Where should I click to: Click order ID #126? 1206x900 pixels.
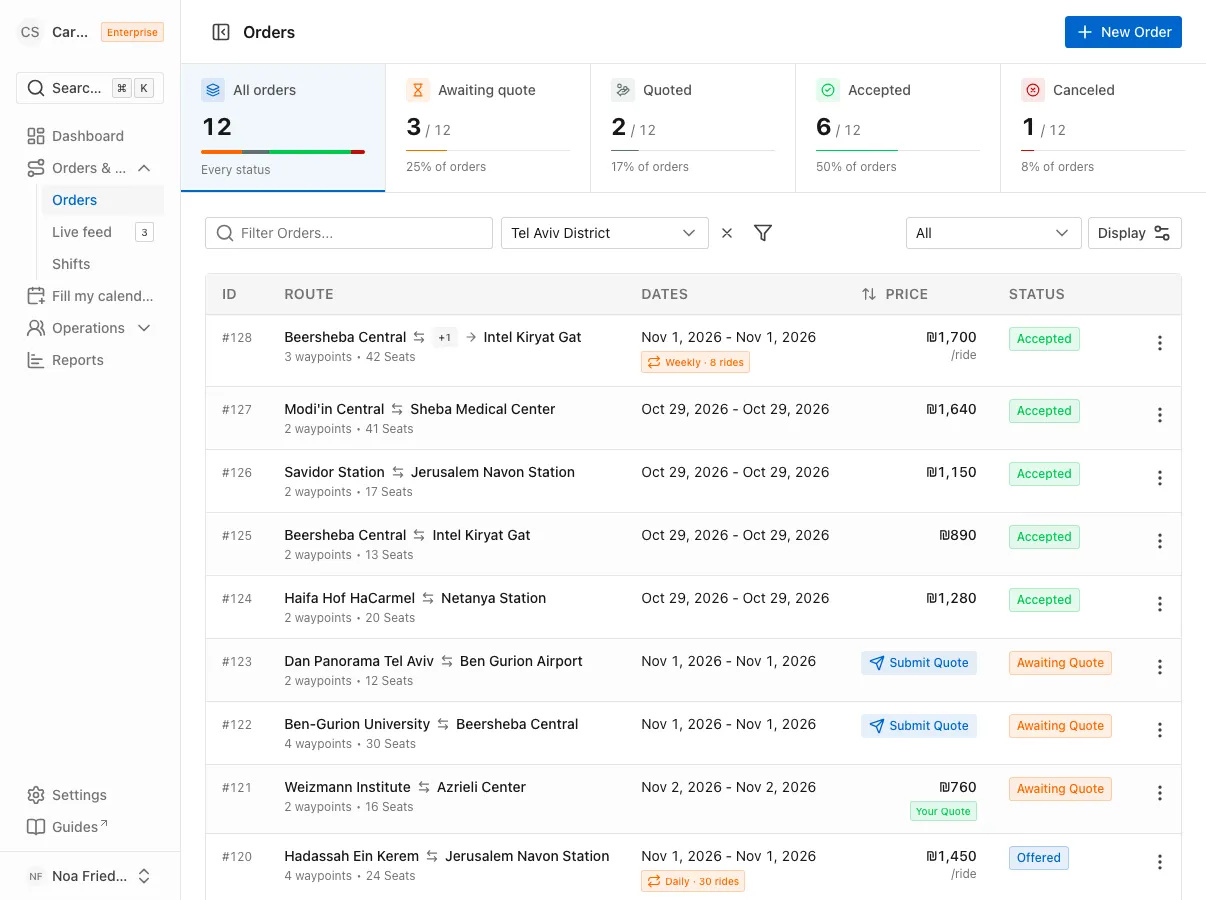(237, 472)
